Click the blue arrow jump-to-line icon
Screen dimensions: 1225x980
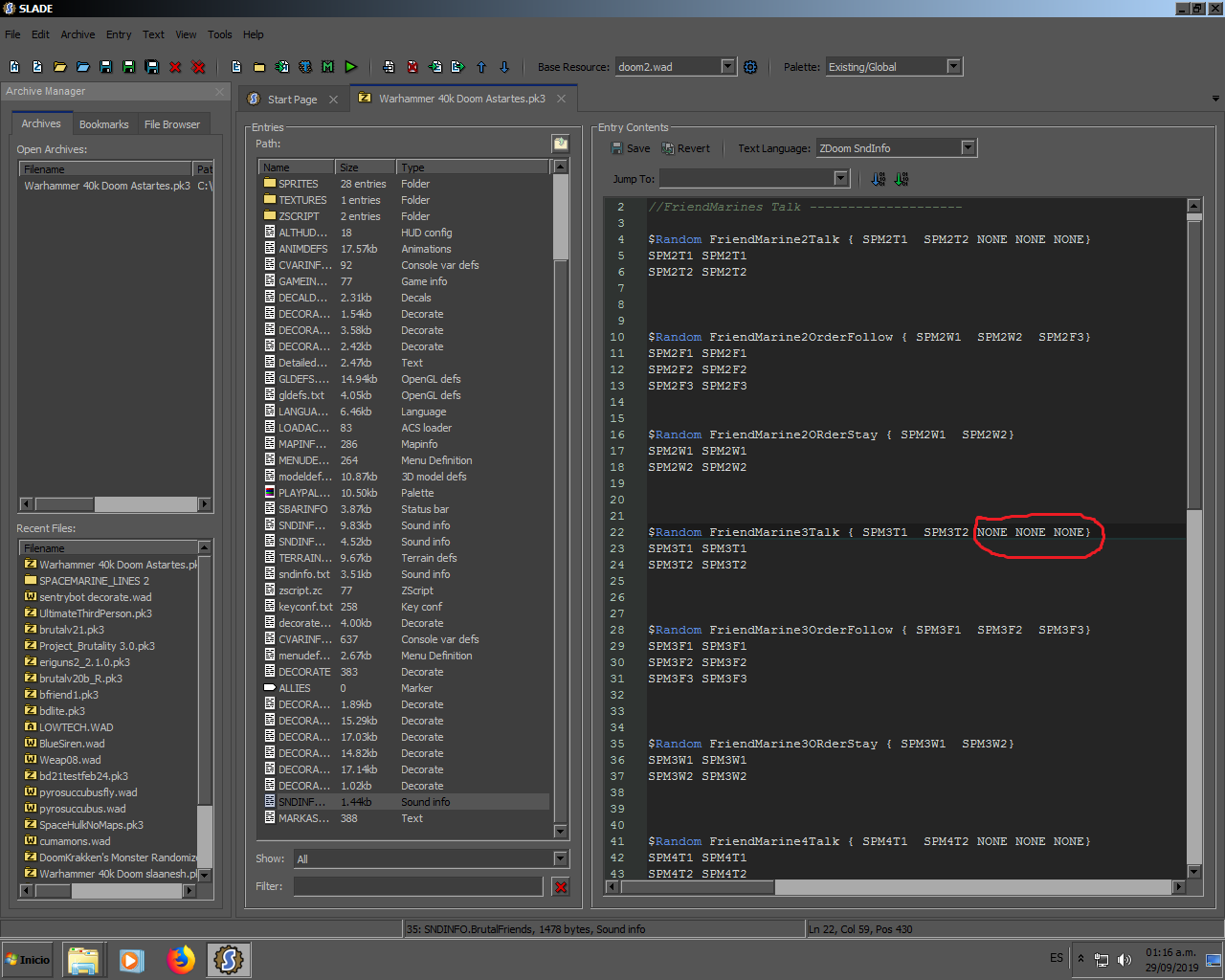(879, 179)
